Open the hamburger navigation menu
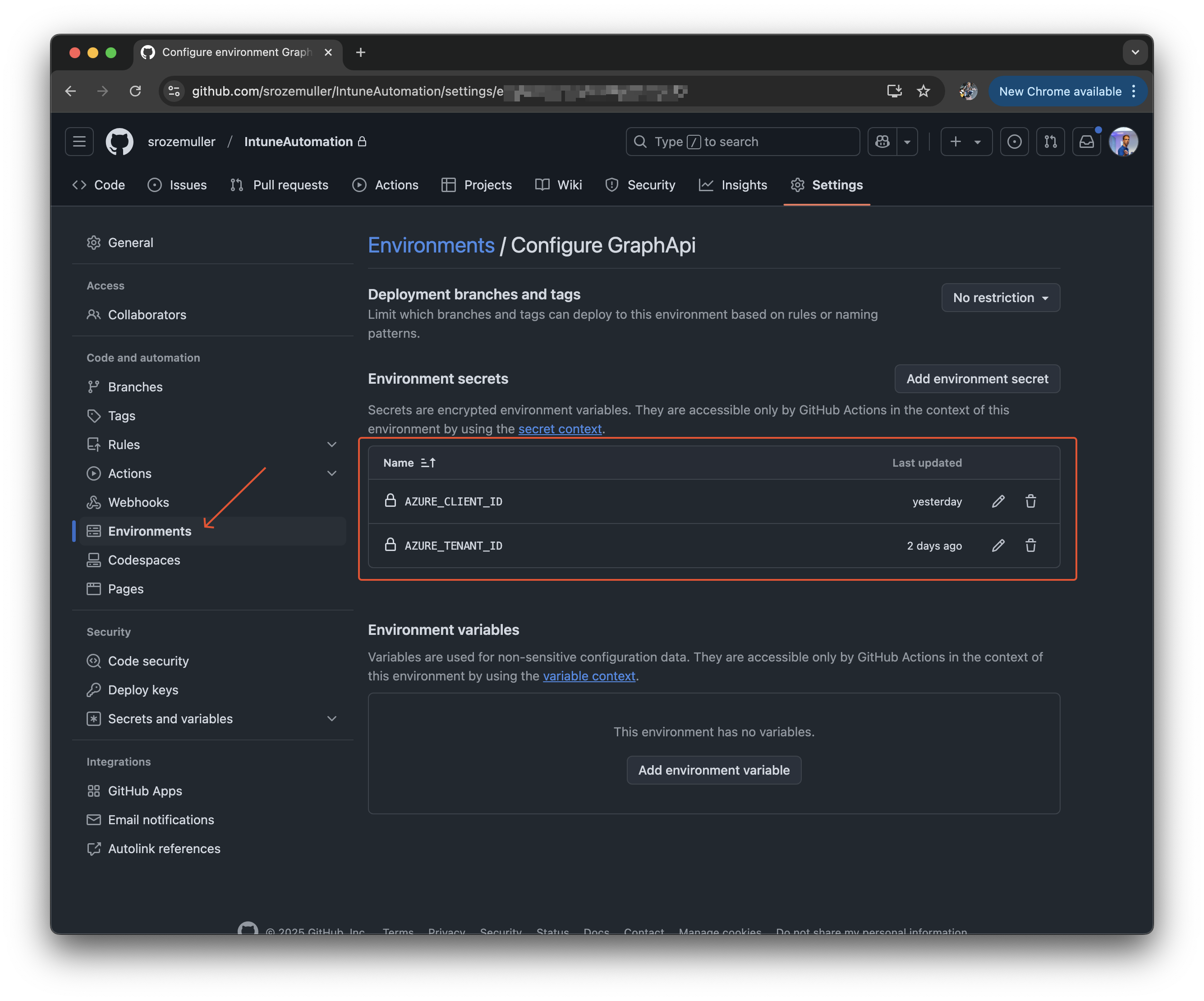Screen dimensions: 1204x1001 point(79,142)
